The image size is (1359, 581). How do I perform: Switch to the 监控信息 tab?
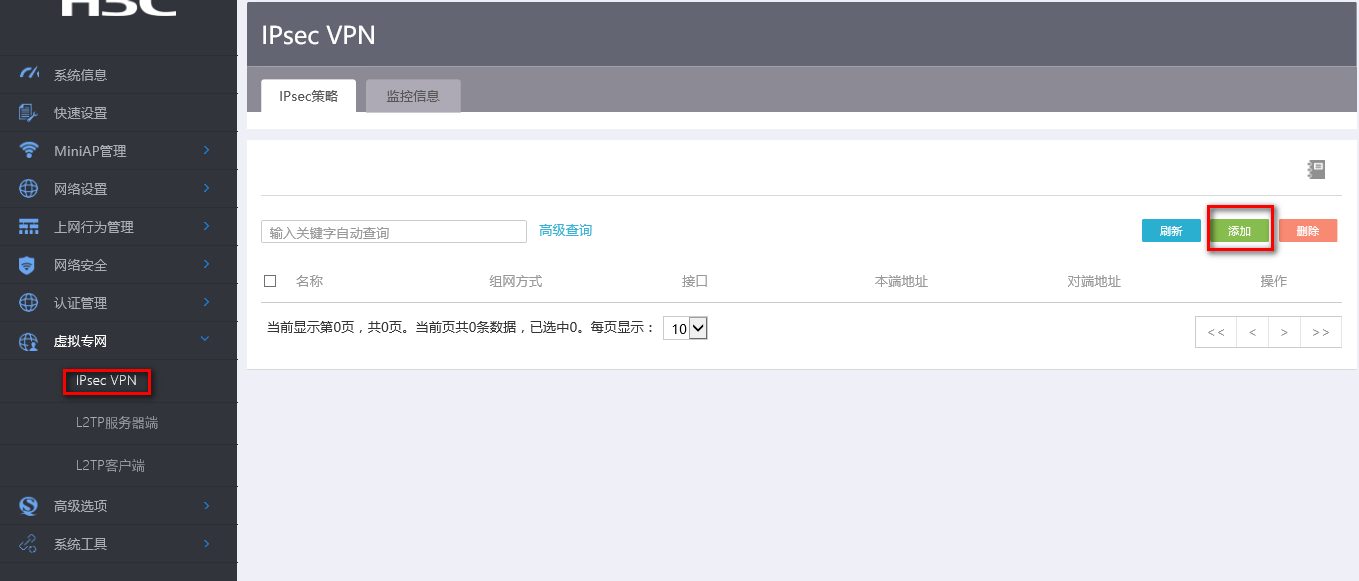(413, 96)
